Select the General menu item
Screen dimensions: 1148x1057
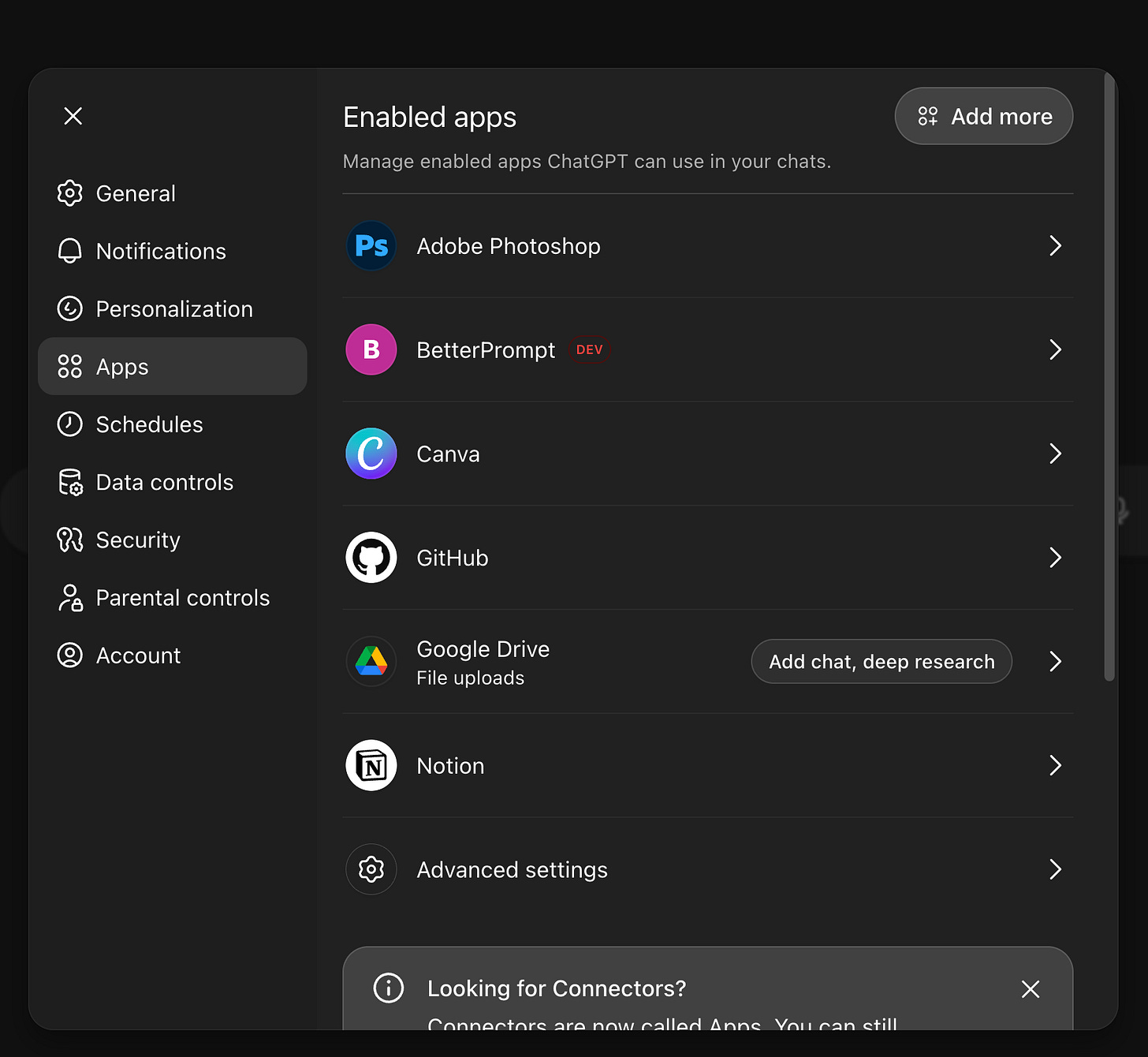pos(173,193)
